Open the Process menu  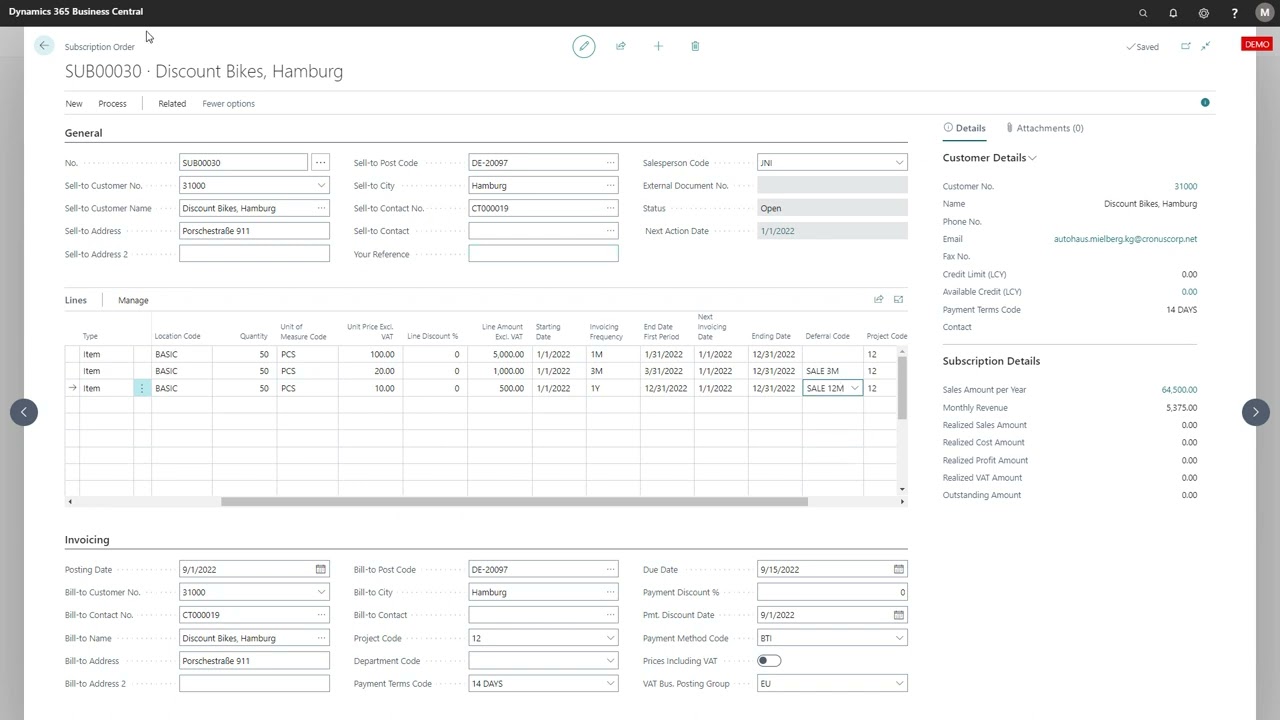[x=112, y=103]
